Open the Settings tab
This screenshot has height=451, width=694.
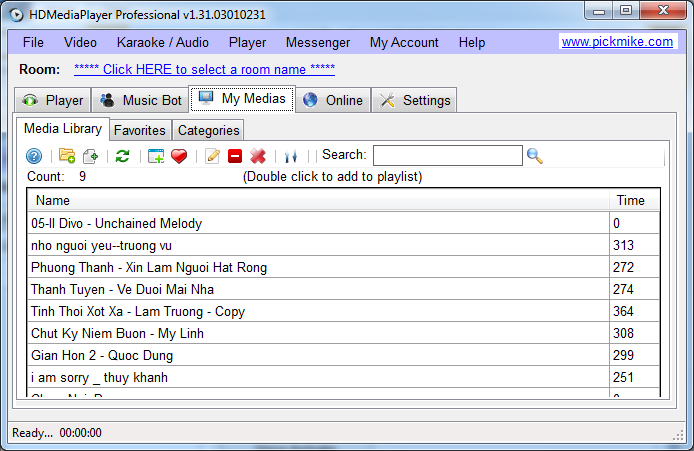(x=414, y=100)
